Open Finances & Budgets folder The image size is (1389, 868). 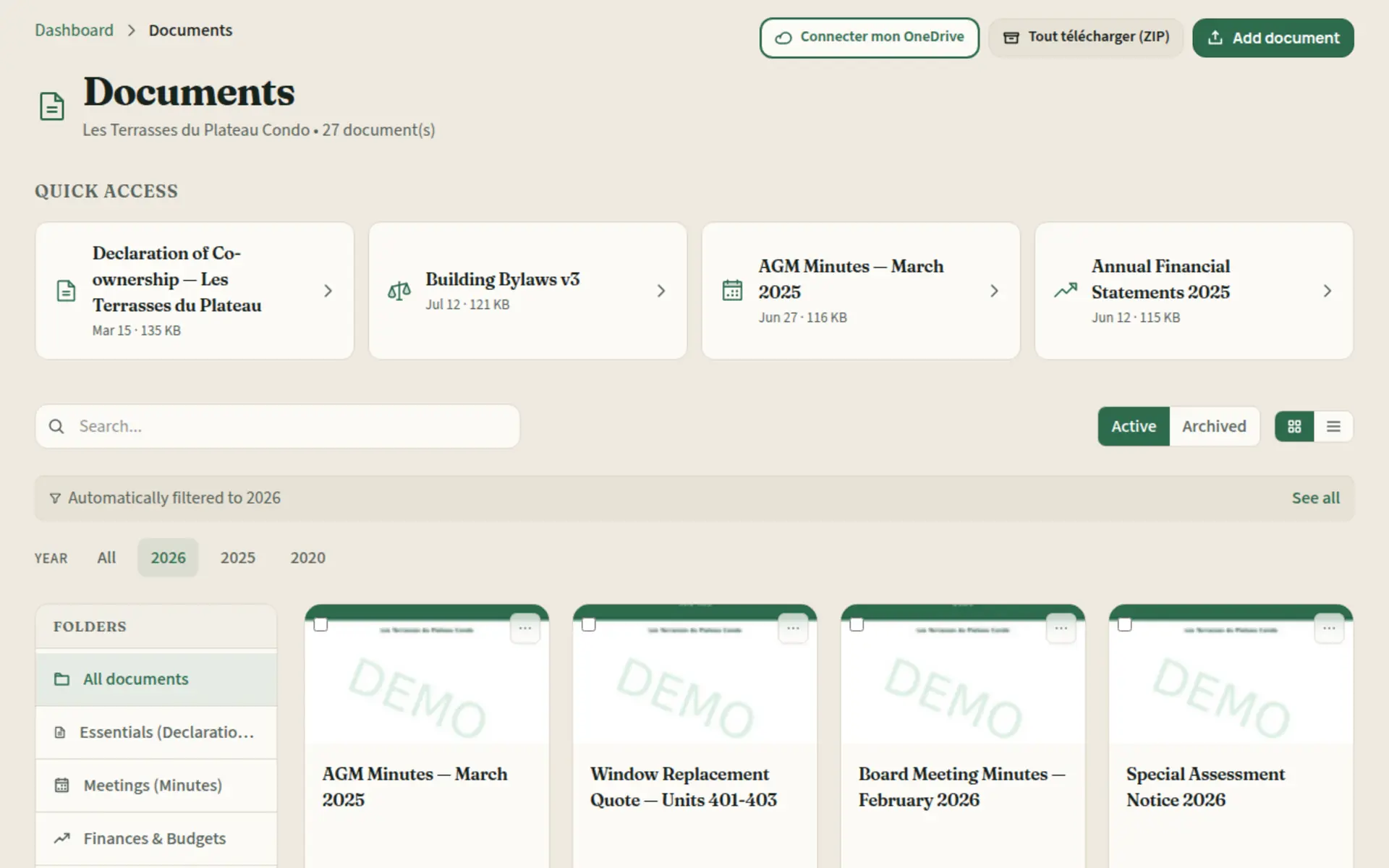tap(156, 838)
